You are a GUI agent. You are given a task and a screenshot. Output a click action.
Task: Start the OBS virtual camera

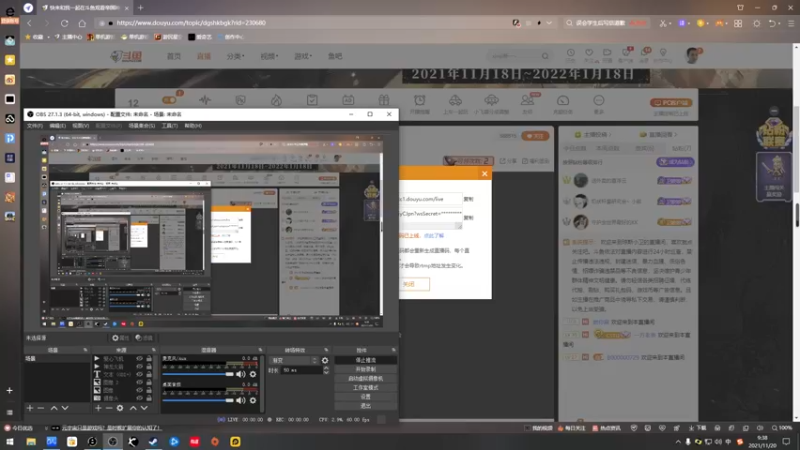click(365, 379)
